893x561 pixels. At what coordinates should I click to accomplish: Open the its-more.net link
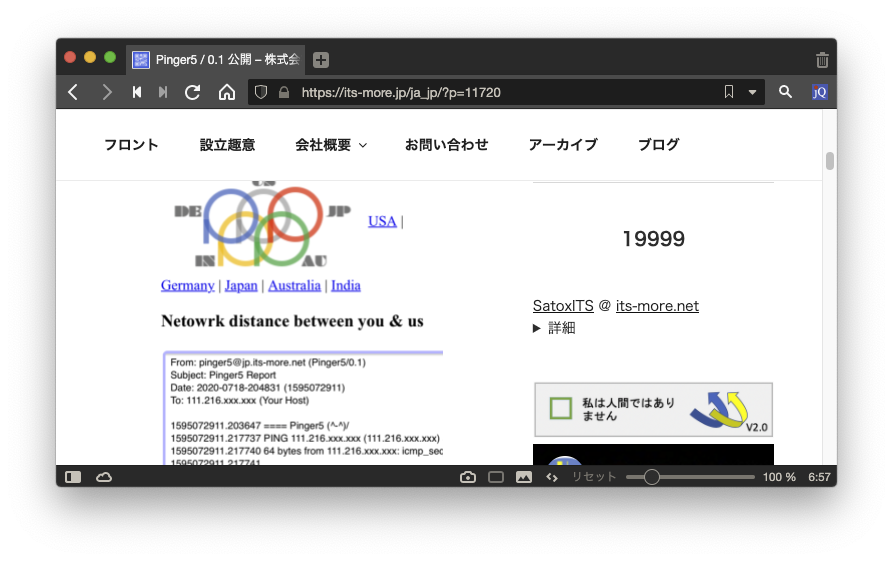pos(657,306)
